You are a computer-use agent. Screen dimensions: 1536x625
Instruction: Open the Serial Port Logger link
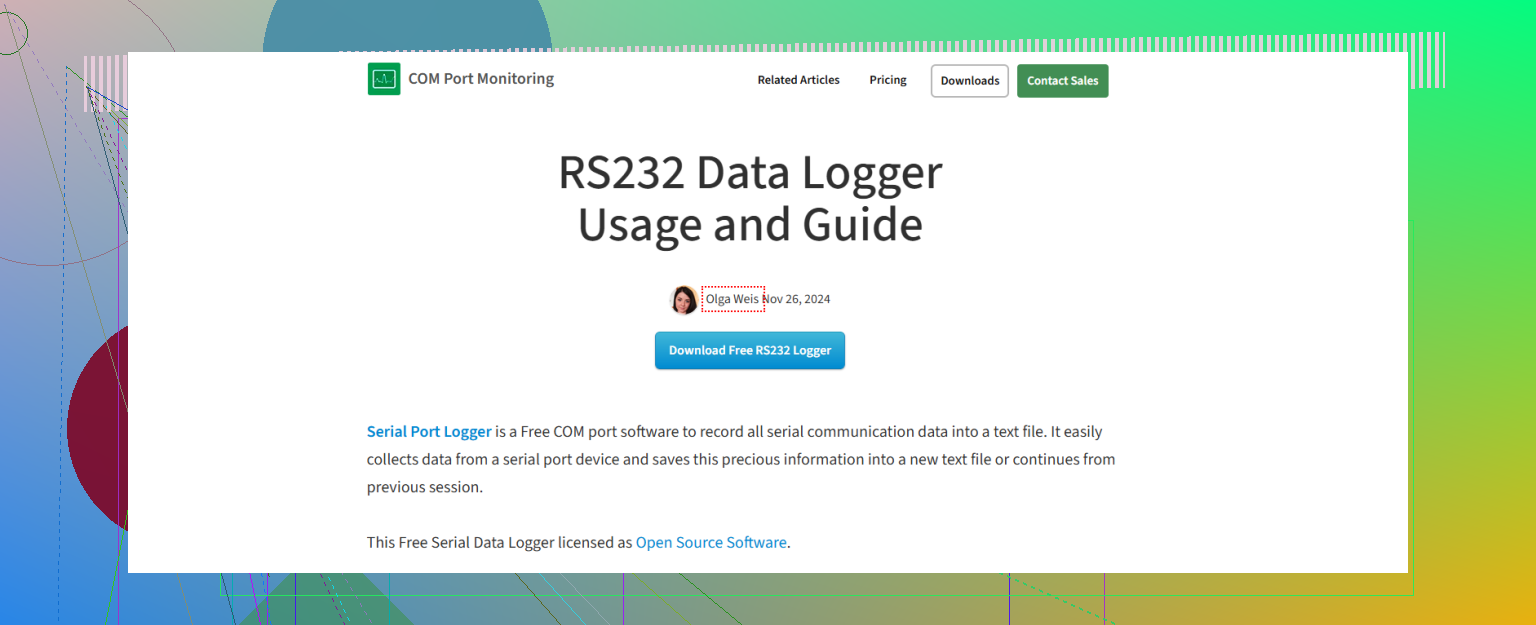pos(429,432)
